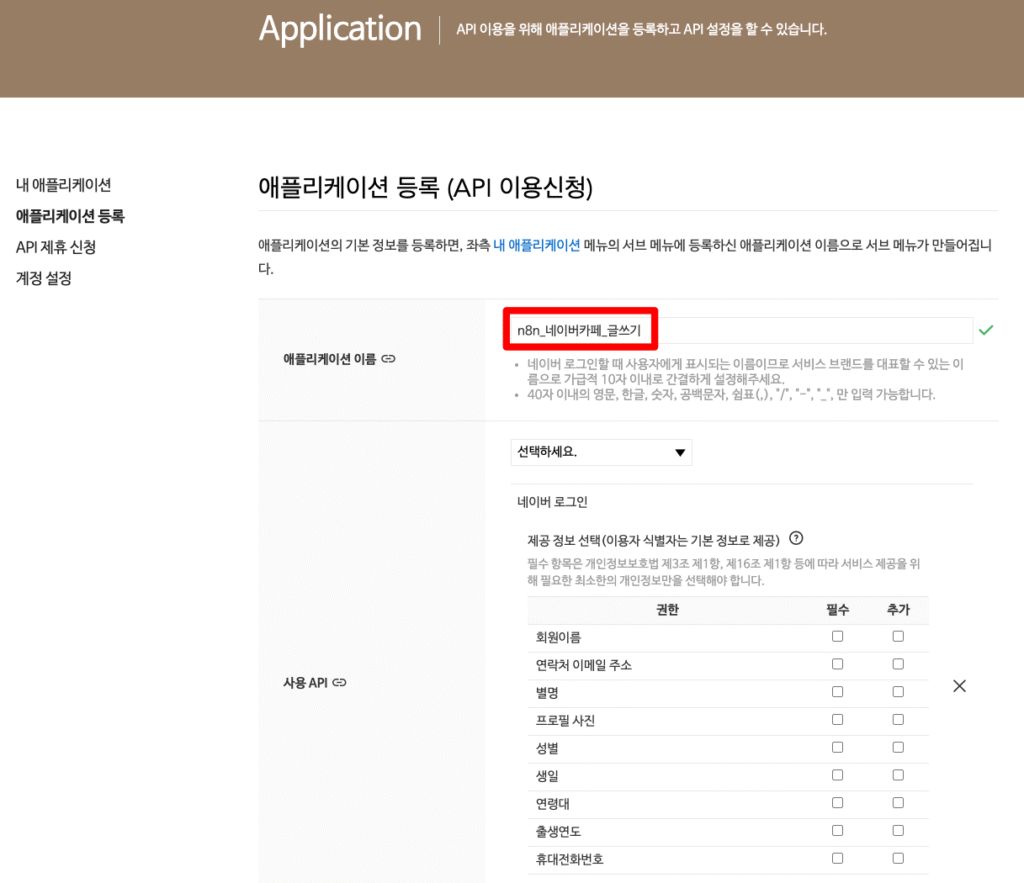The width and height of the screenshot is (1024, 883).
Task: Go to API 제휴 신청 menu
Action: 56,247
